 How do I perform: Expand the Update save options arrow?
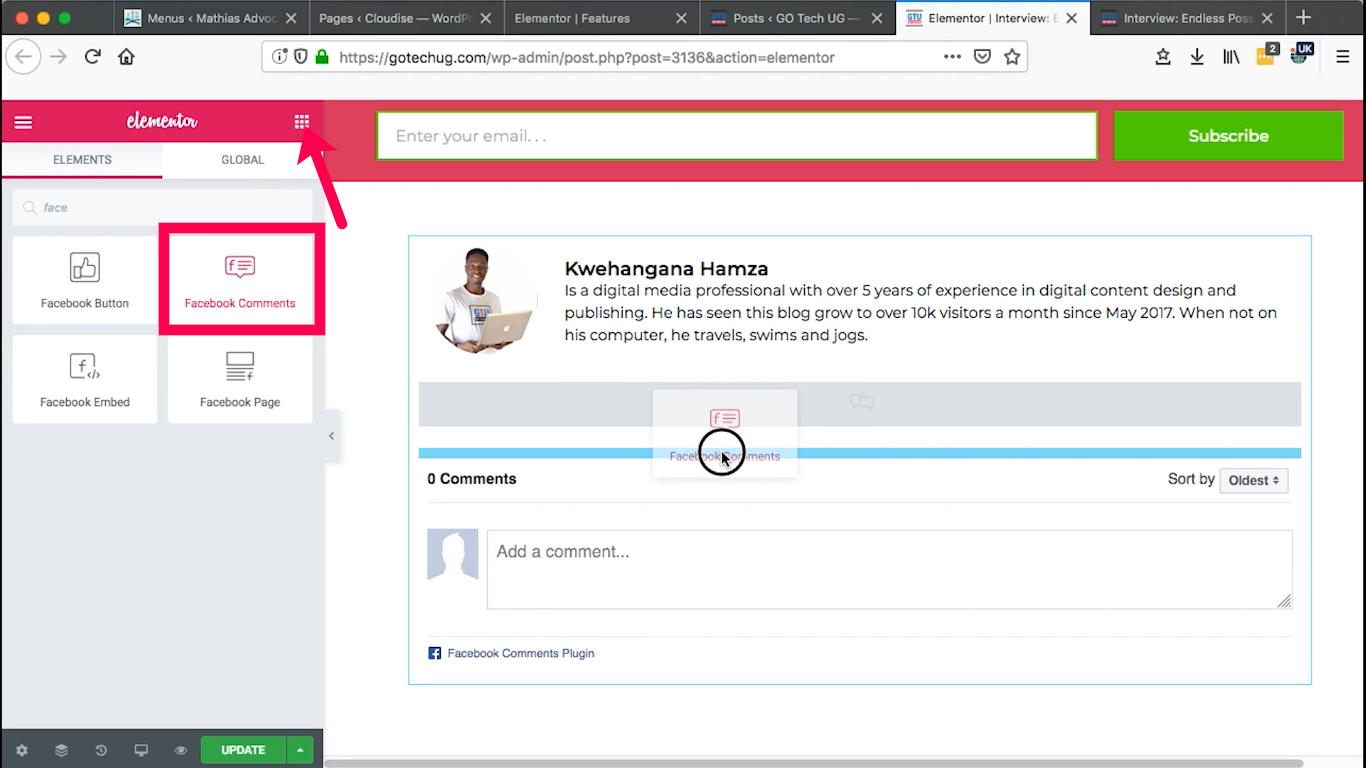pos(300,750)
